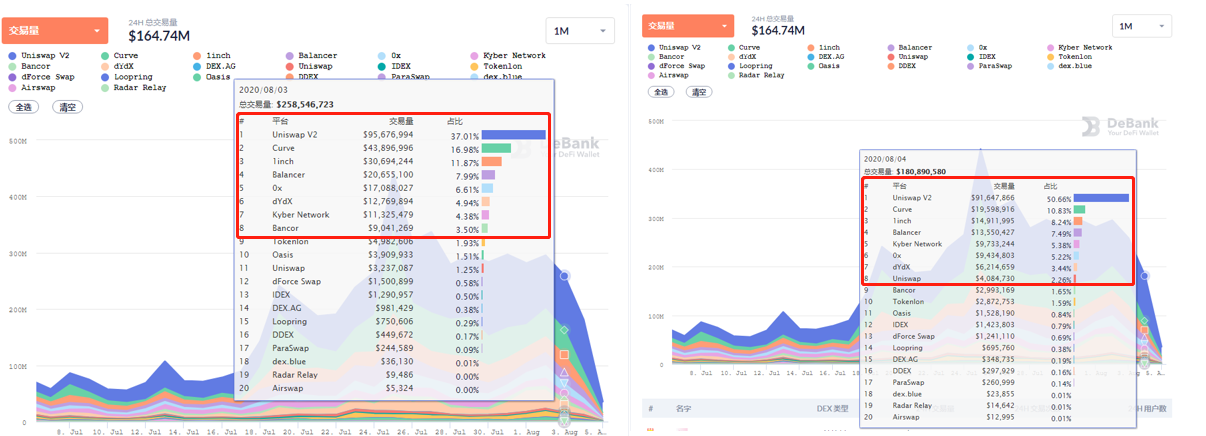This screenshot has width=1206, height=436.
Task: Toggle Loopring legend in left panel
Action: pyautogui.click(x=127, y=77)
